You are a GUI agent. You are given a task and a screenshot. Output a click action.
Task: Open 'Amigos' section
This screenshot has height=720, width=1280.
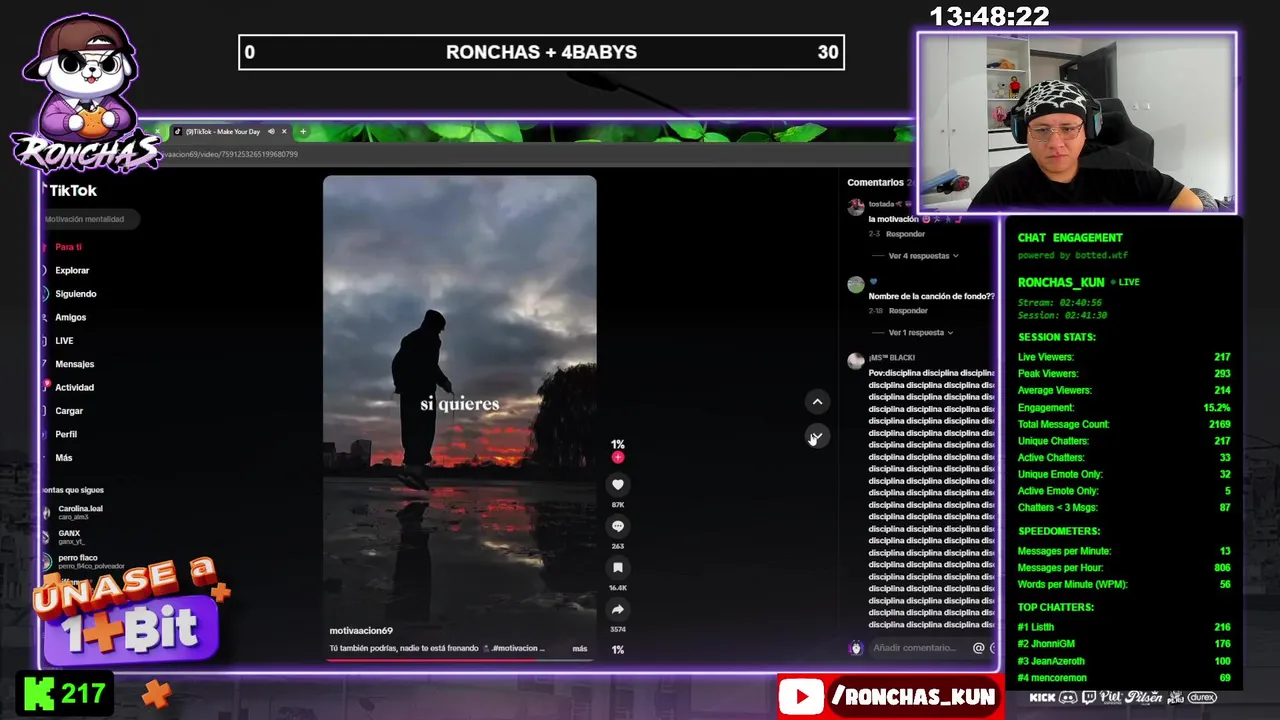(71, 317)
